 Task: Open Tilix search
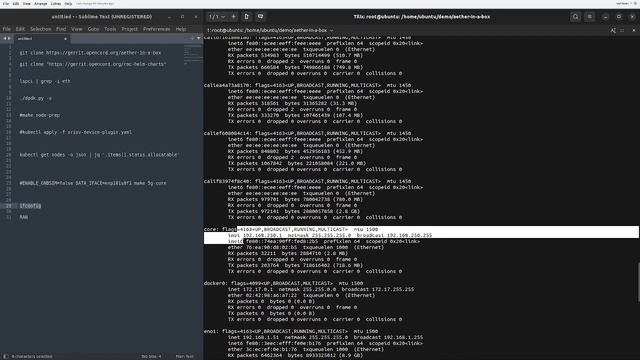(x=576, y=17)
